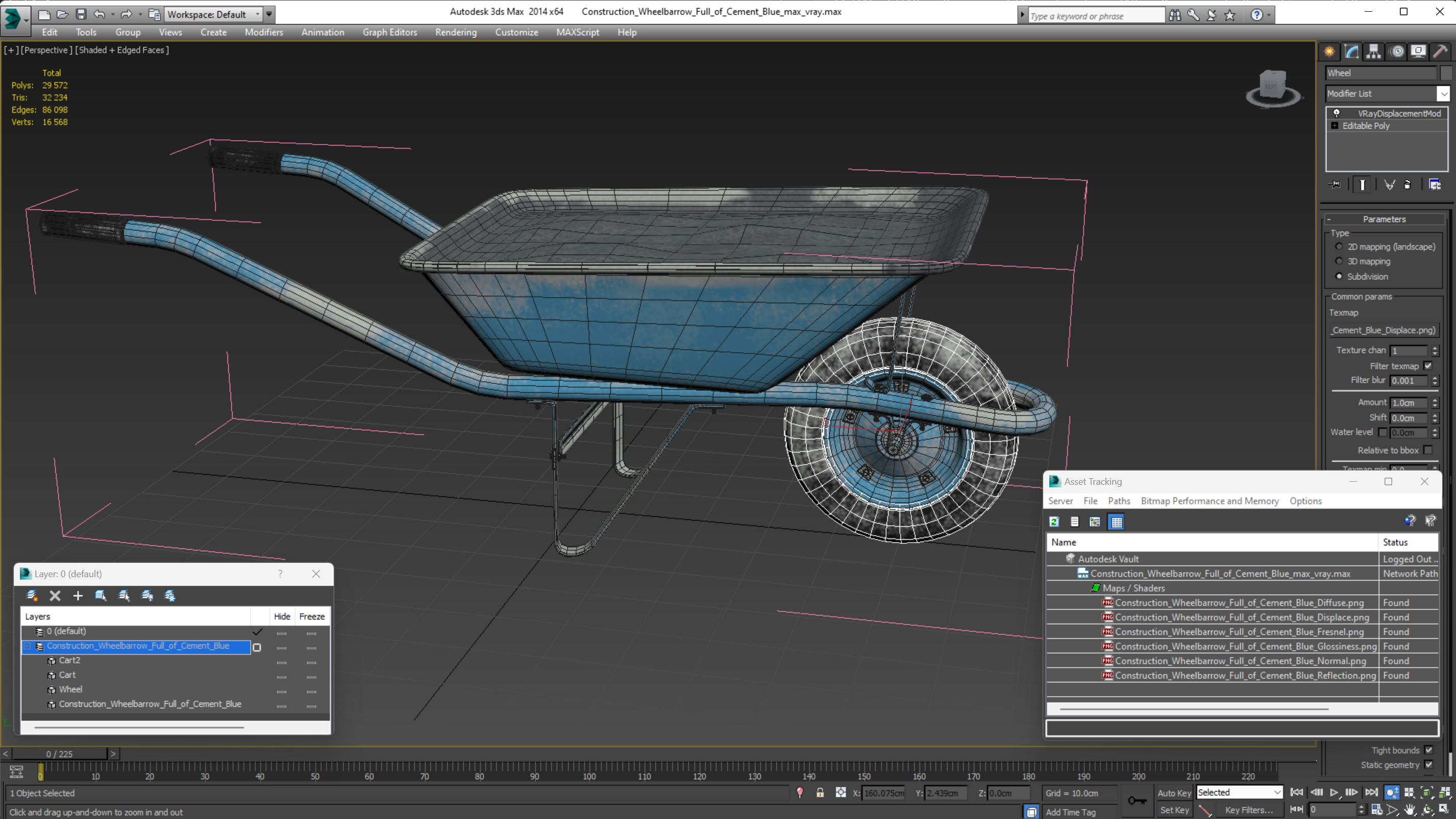Collapse the Parameters rollout

click(1384, 219)
